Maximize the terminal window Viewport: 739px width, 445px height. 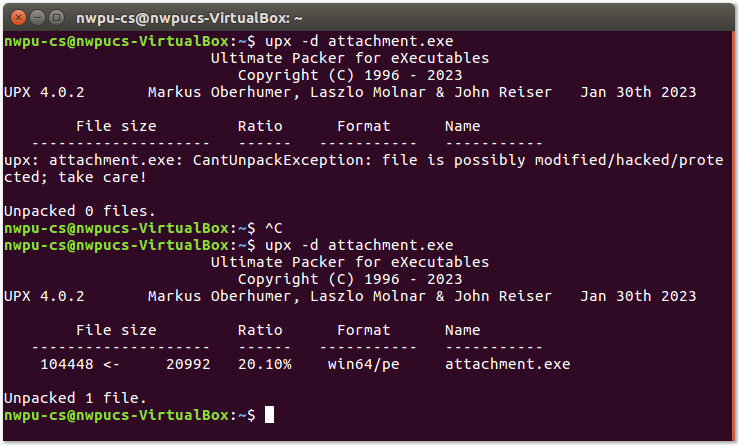57,18
